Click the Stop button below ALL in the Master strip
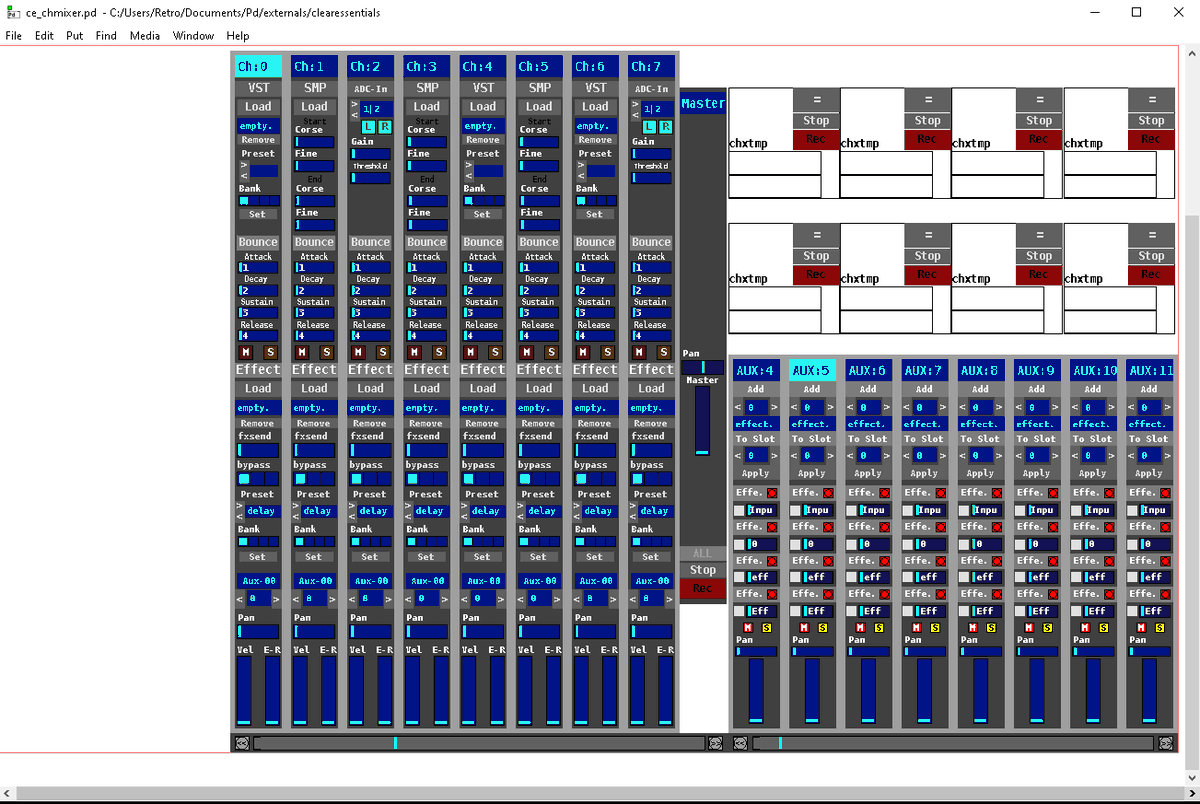The height and width of the screenshot is (804, 1200). pos(703,570)
